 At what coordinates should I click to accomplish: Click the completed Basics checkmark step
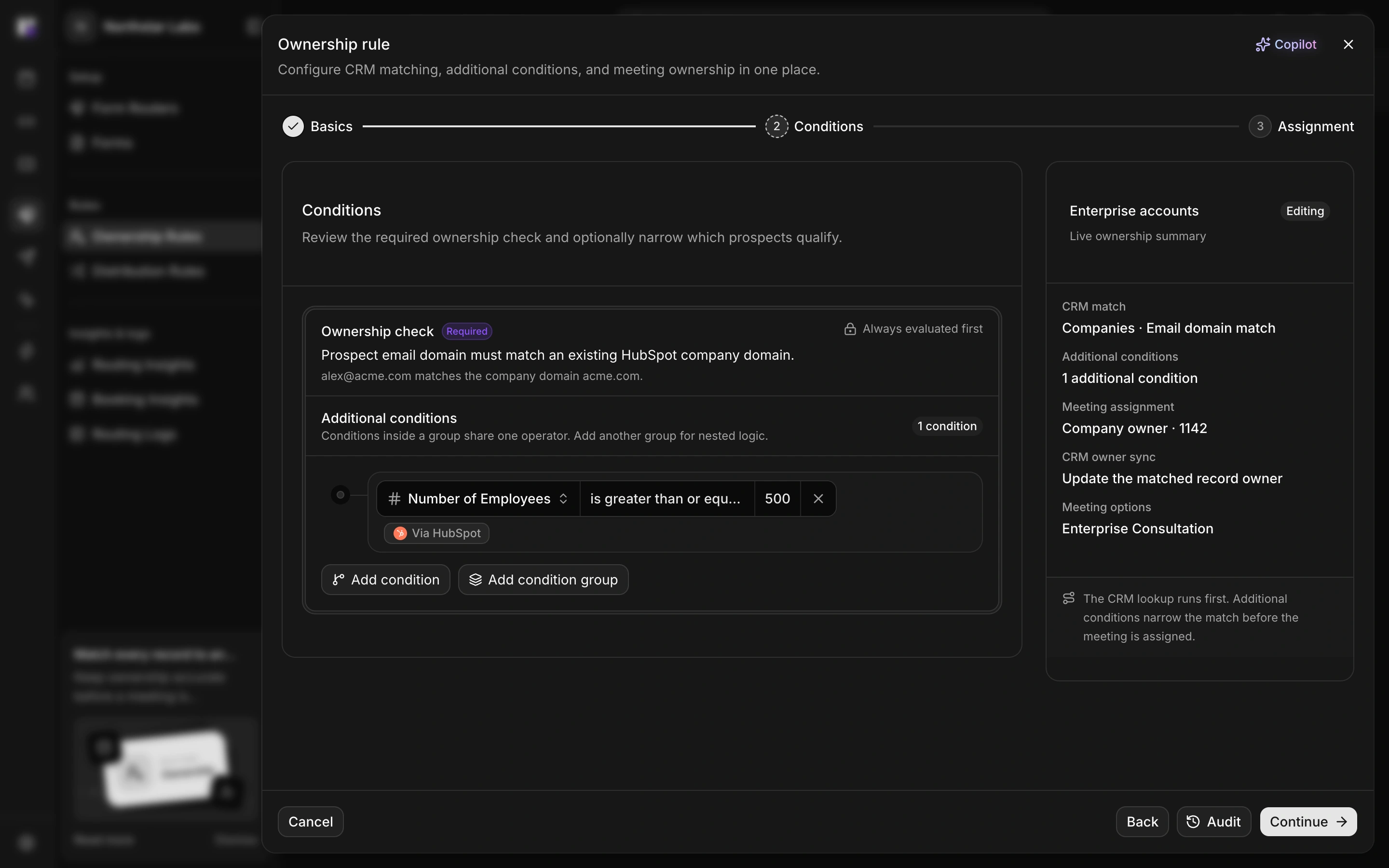[x=317, y=126]
